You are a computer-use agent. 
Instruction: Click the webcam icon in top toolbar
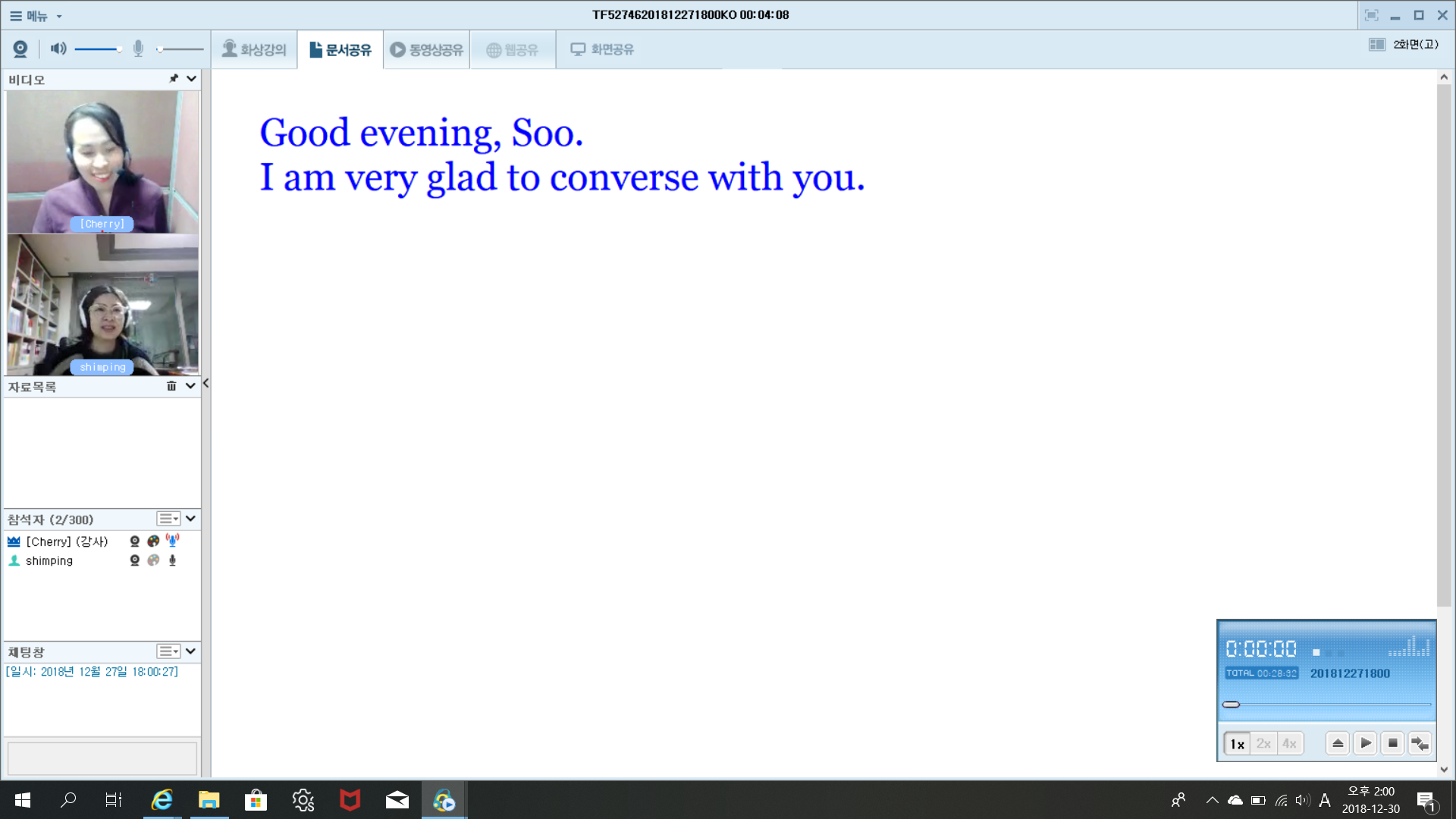tap(20, 49)
